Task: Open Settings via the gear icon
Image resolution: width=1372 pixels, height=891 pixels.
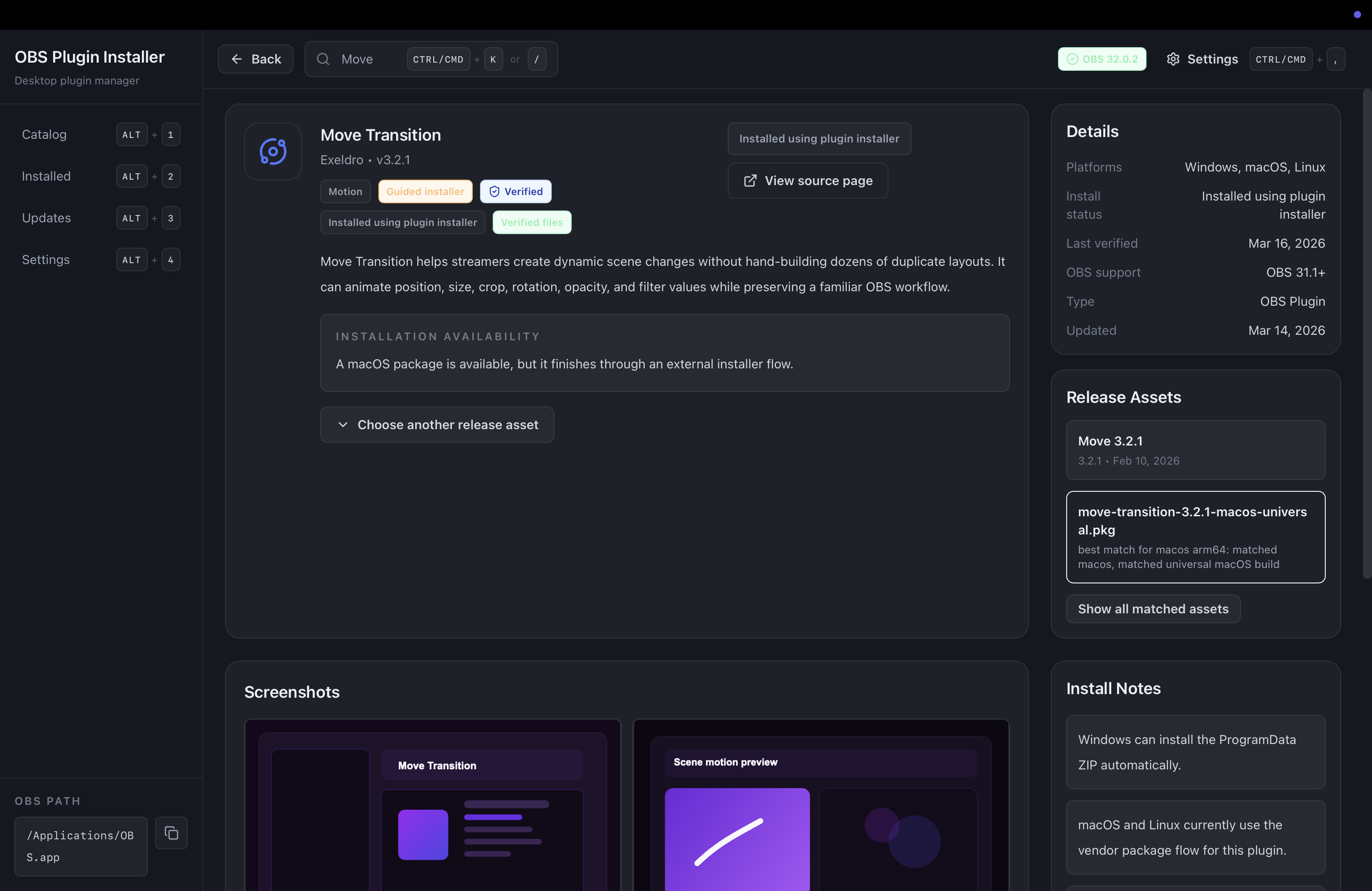Action: [1174, 59]
